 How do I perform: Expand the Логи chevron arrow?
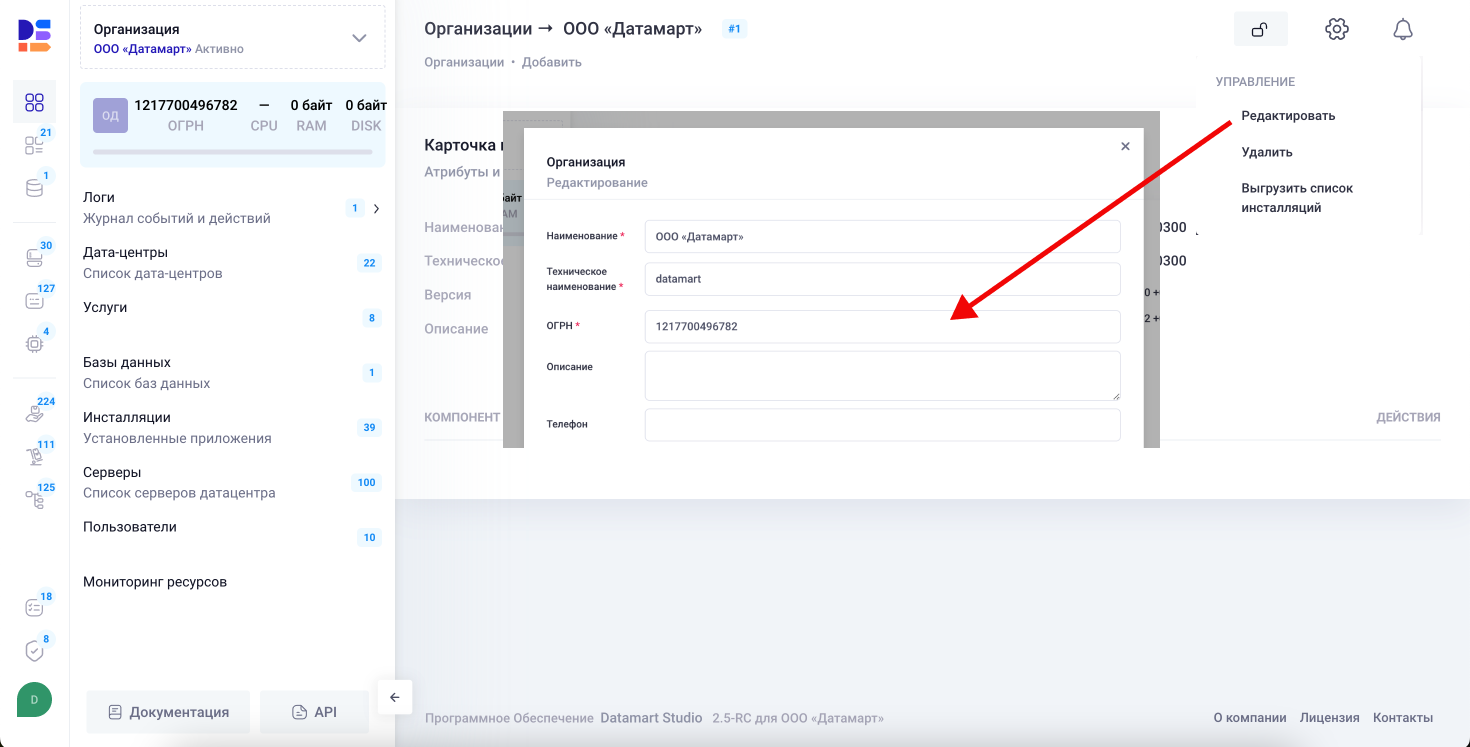point(376,209)
